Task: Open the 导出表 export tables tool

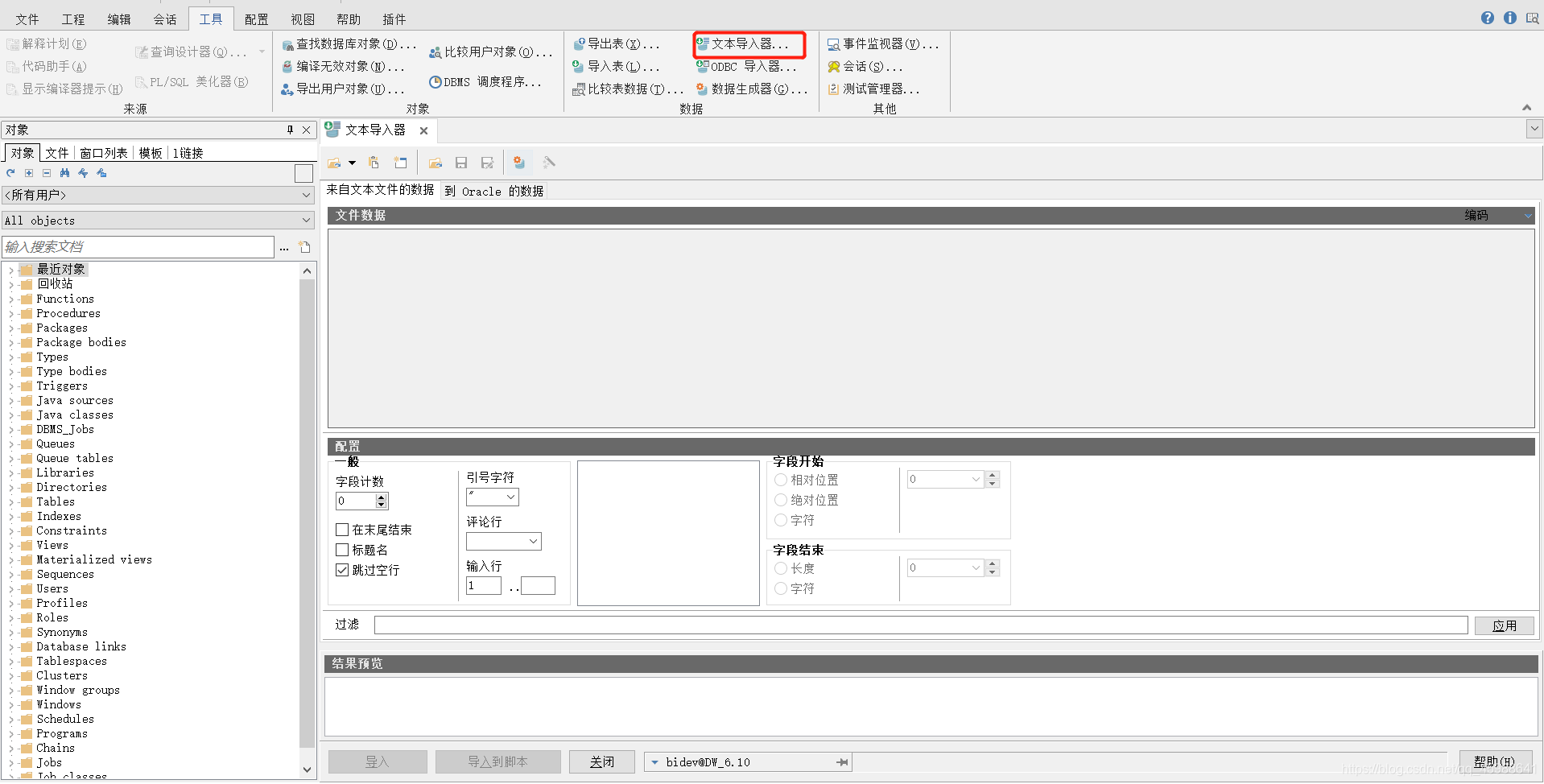Action: (x=616, y=44)
